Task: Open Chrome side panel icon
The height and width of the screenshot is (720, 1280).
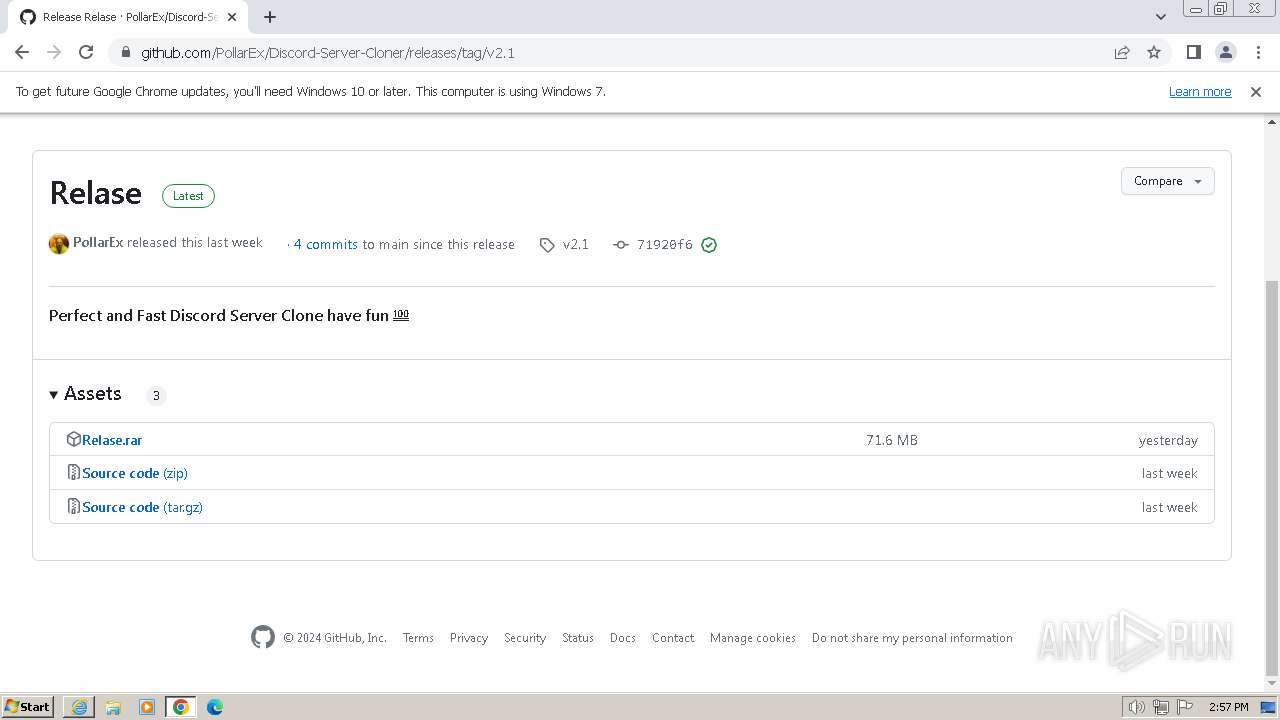Action: coord(1193,53)
